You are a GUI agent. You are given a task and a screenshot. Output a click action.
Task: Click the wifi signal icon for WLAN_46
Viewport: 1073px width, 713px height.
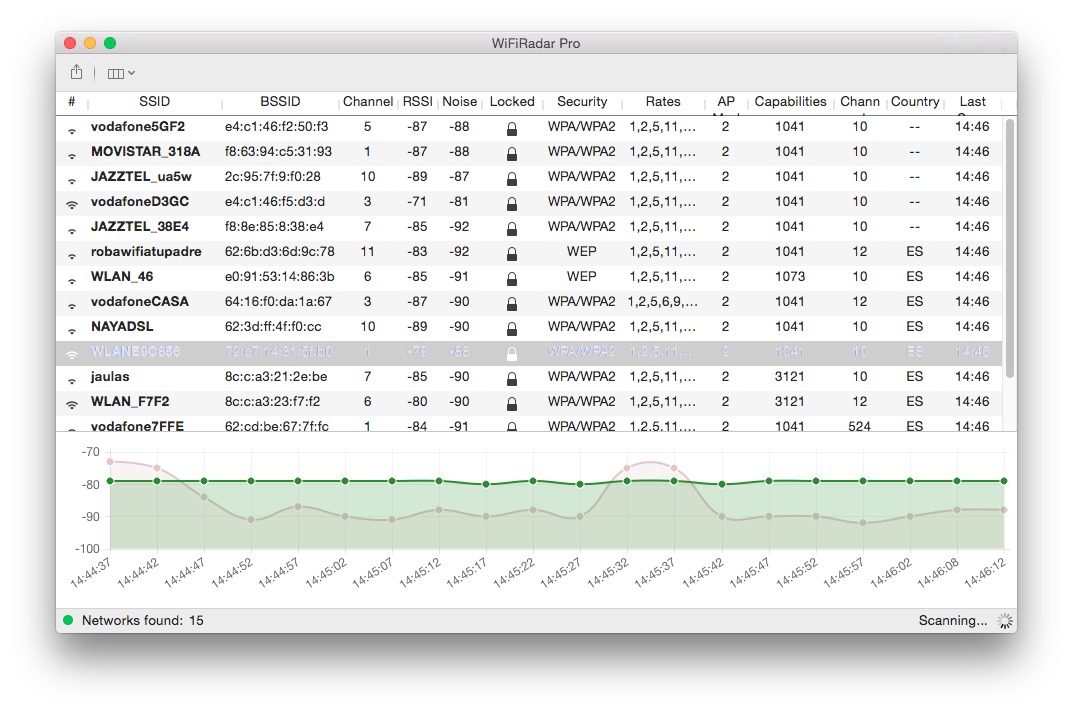tap(71, 280)
